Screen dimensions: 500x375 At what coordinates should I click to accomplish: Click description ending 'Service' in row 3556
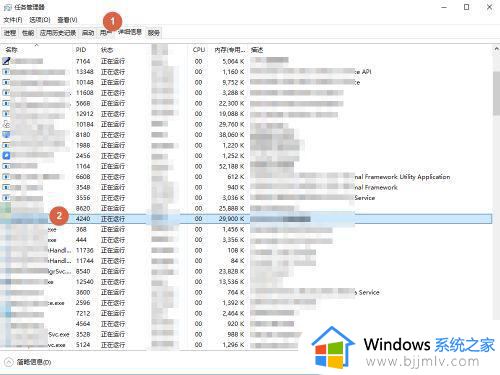(365, 198)
